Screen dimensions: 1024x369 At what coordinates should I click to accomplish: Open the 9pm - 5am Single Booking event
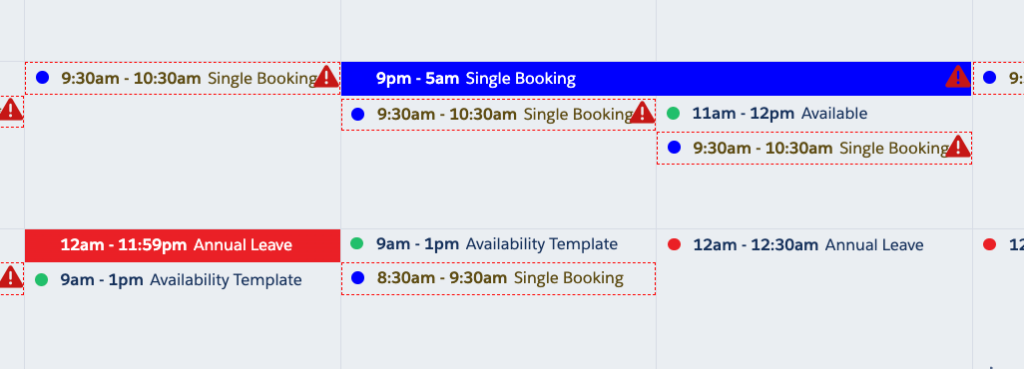click(x=656, y=78)
